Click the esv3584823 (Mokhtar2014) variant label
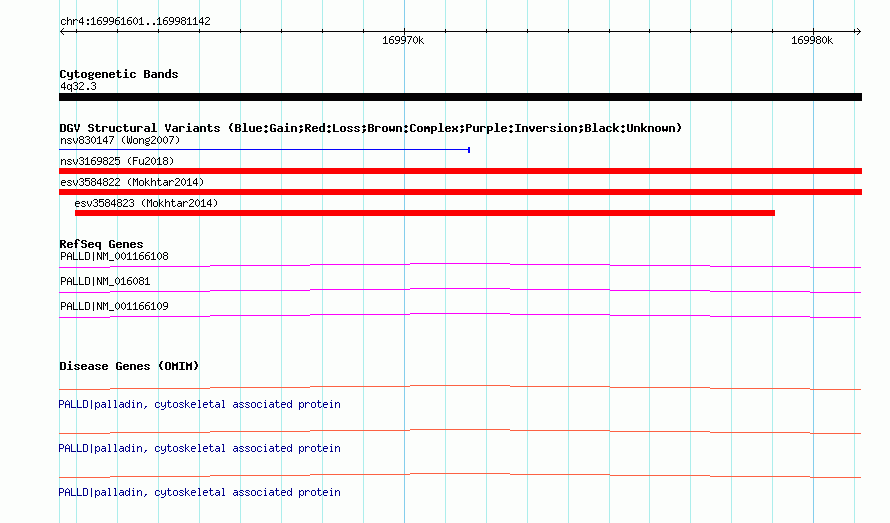Image resolution: width=890 pixels, height=523 pixels. coord(146,203)
